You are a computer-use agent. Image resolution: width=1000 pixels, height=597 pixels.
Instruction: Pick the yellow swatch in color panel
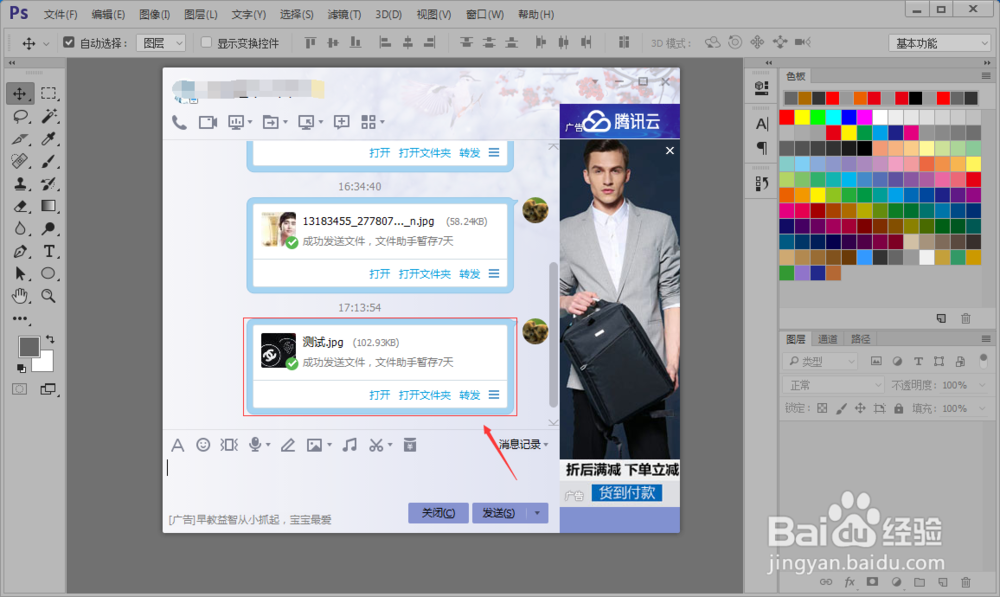802,117
